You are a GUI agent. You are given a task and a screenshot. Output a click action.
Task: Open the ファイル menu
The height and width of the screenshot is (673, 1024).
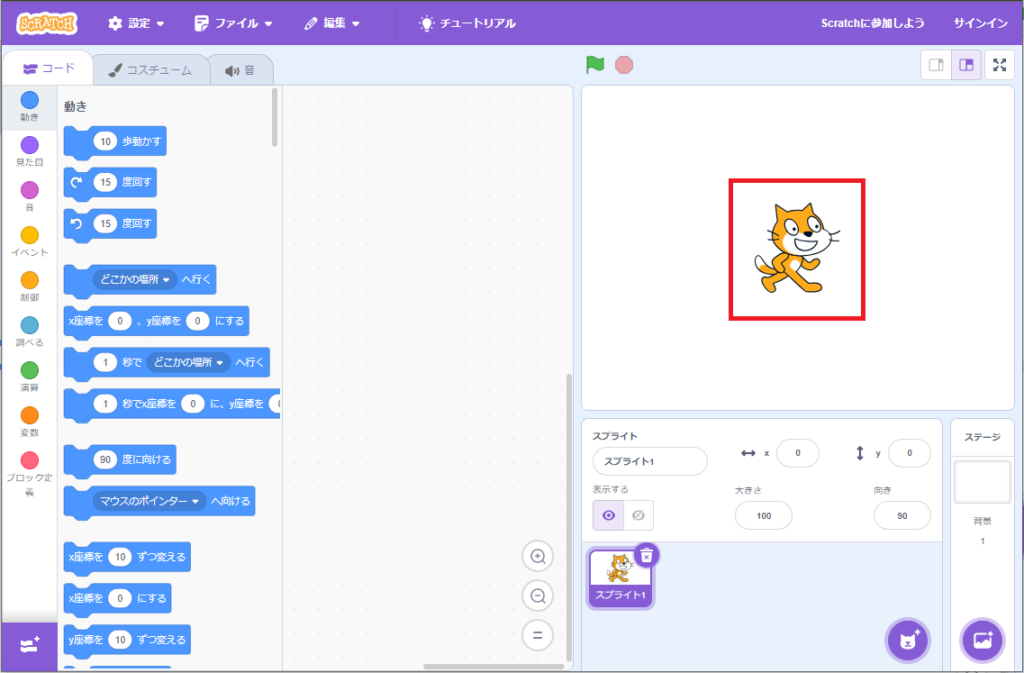tap(233, 22)
